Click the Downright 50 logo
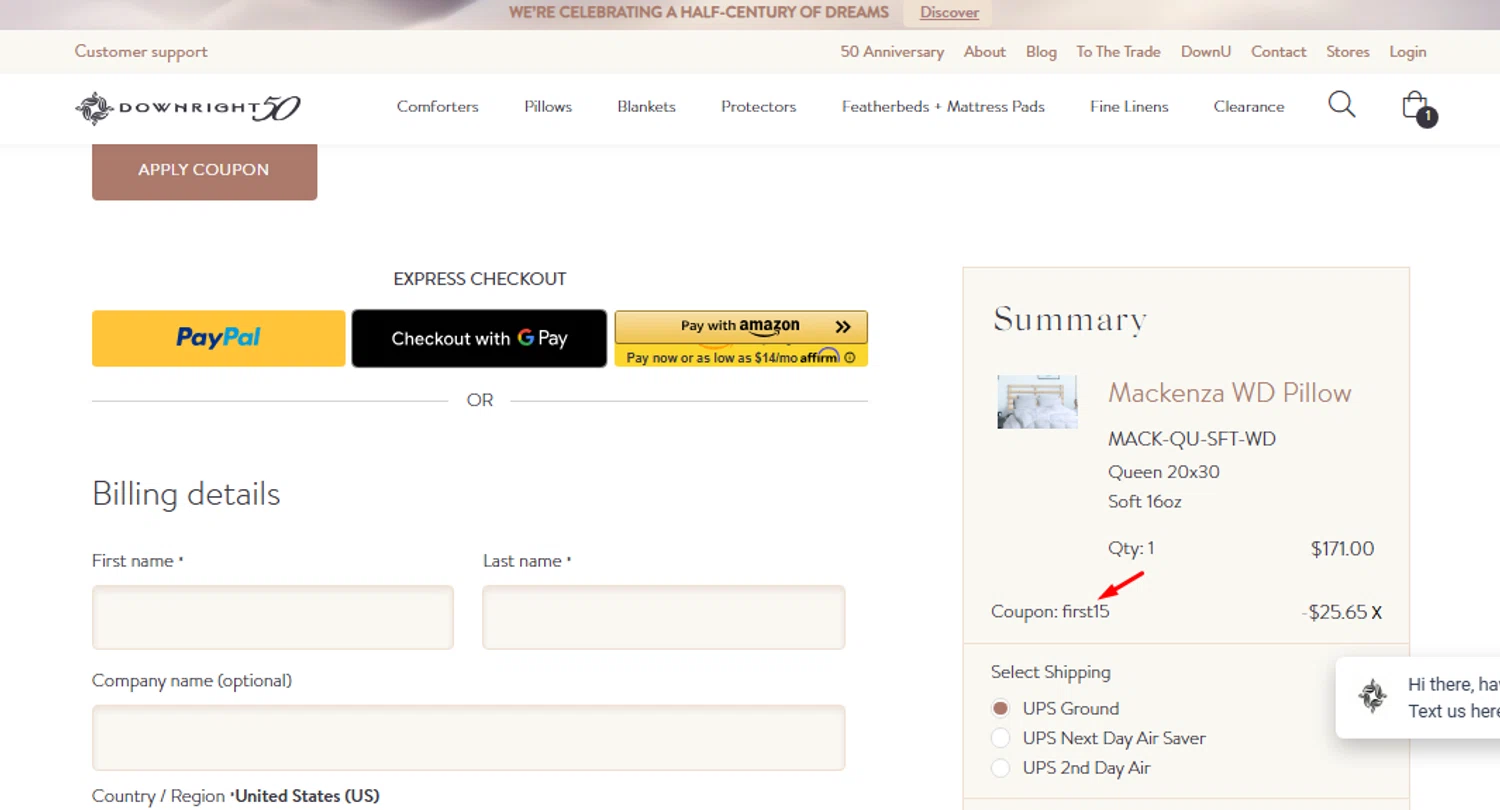1500x810 pixels. point(187,108)
